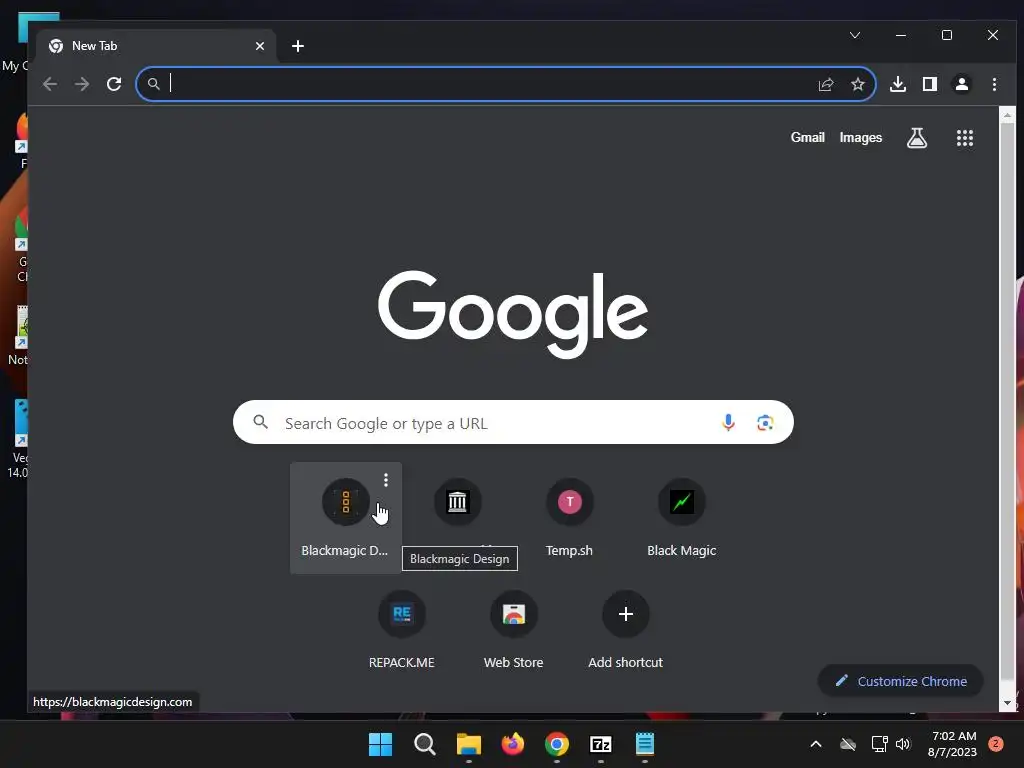Viewport: 1024px width, 768px height.
Task: Open the Black Magic shortcut
Action: point(682,517)
